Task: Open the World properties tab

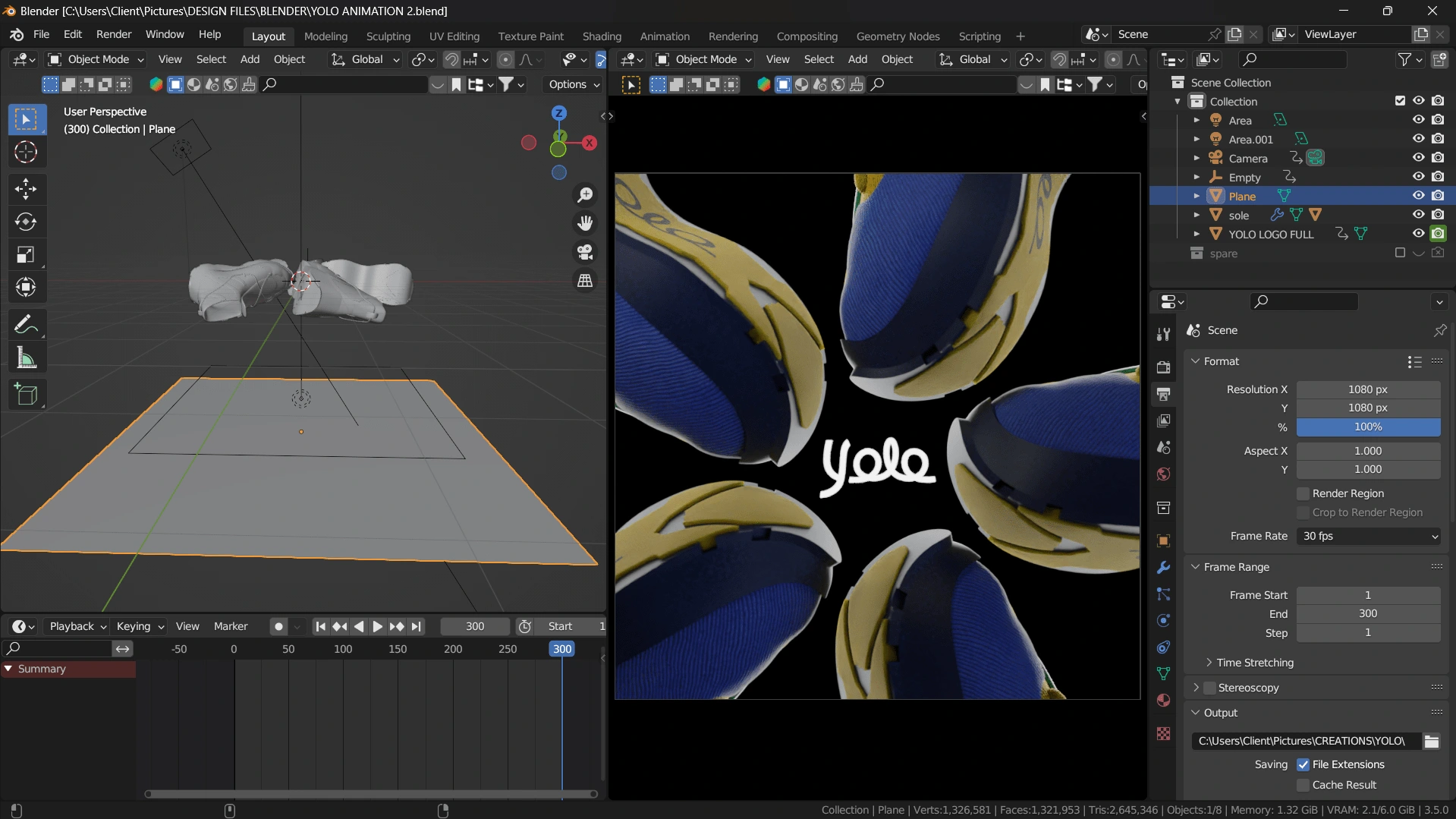Action: (x=1163, y=474)
